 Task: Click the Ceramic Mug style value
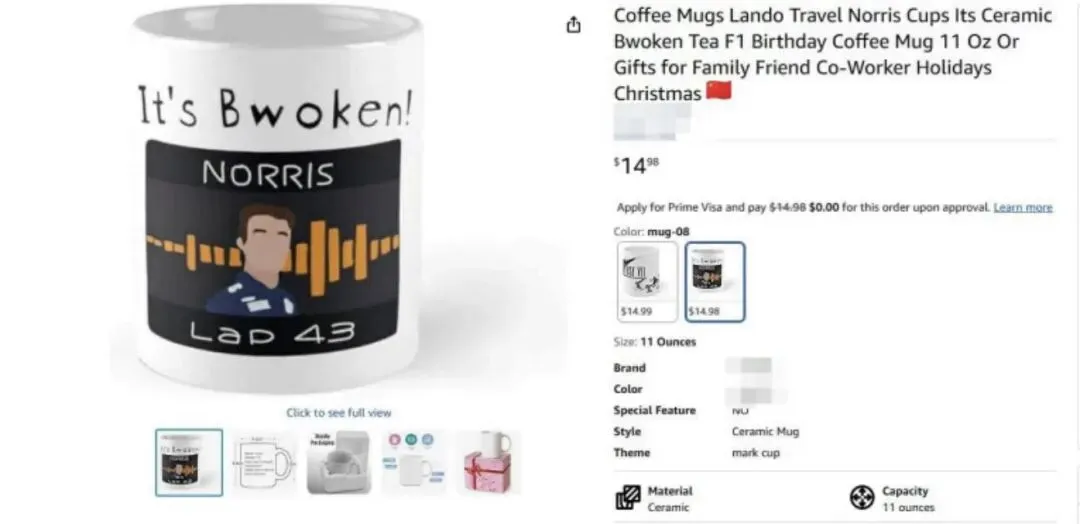[x=765, y=432]
